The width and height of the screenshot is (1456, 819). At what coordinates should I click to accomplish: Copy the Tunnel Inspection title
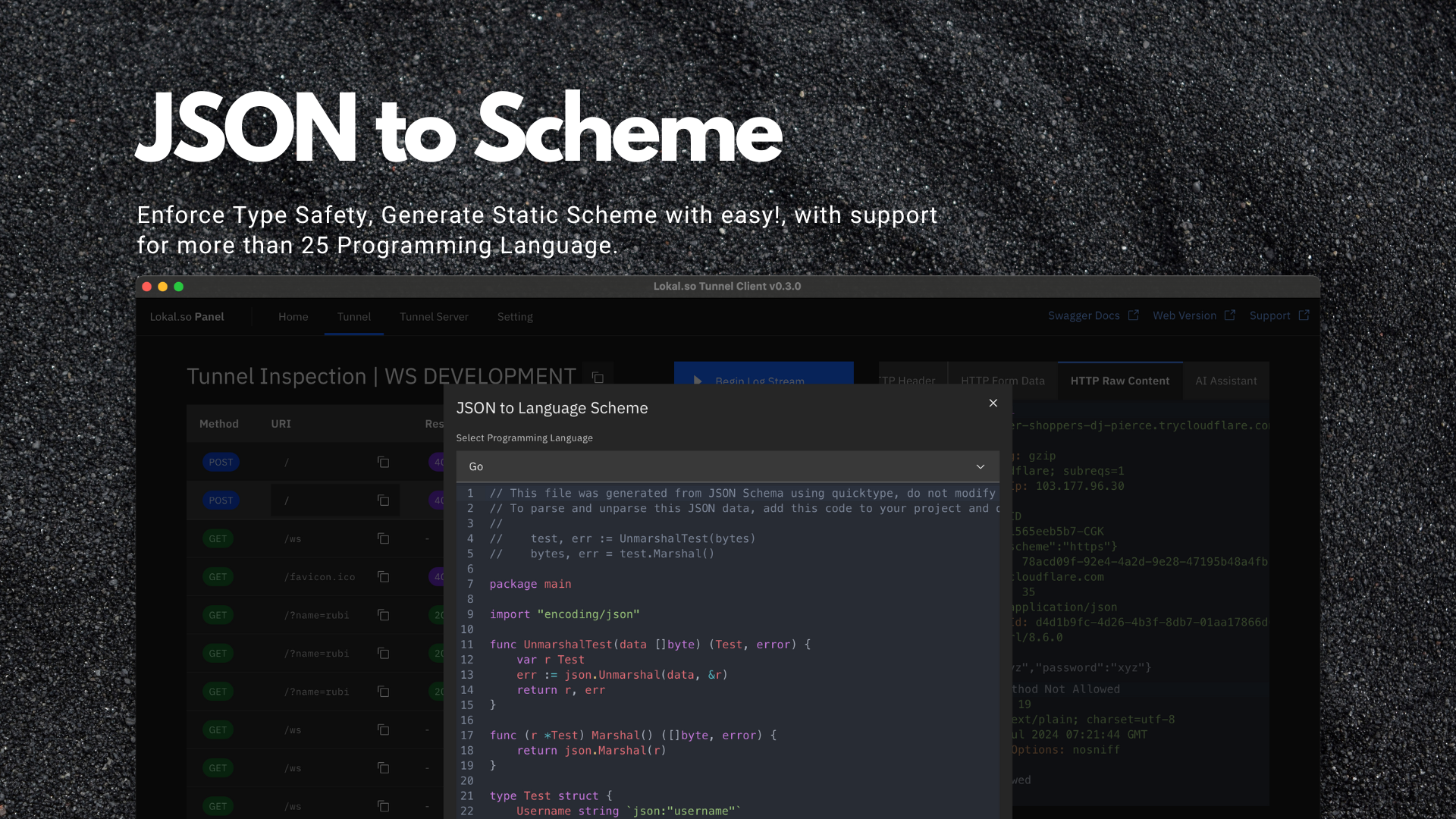point(598,377)
